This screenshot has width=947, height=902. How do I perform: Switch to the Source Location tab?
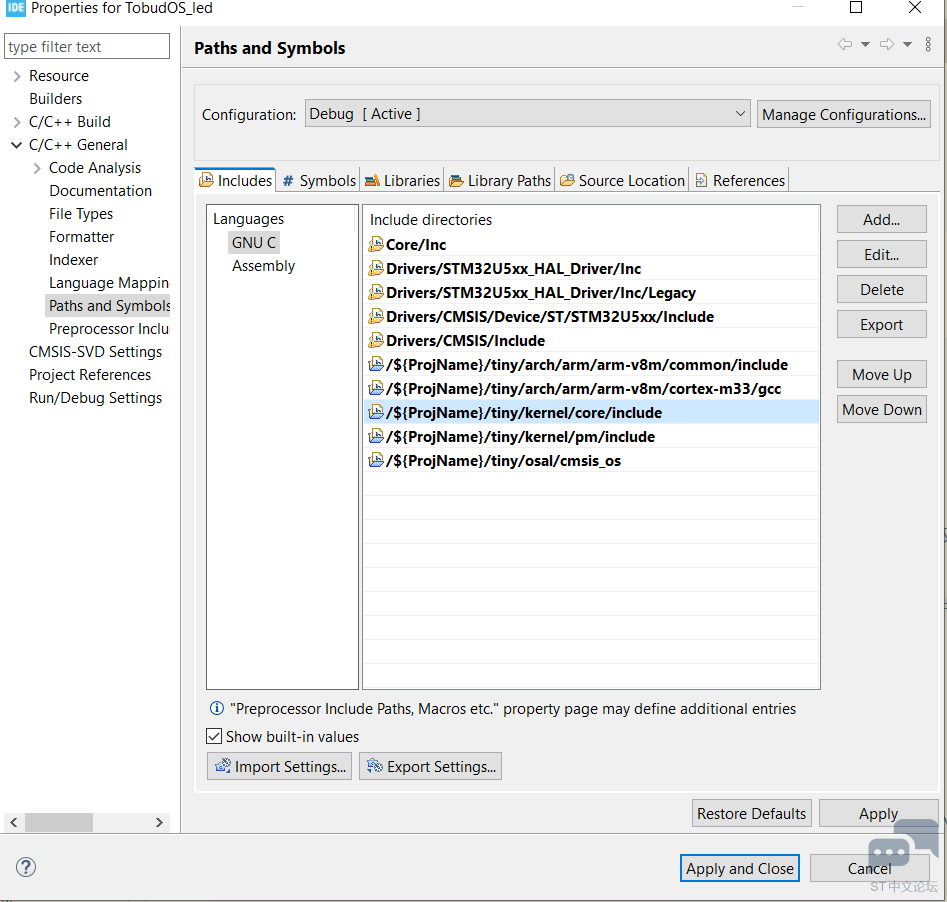pyautogui.click(x=622, y=180)
